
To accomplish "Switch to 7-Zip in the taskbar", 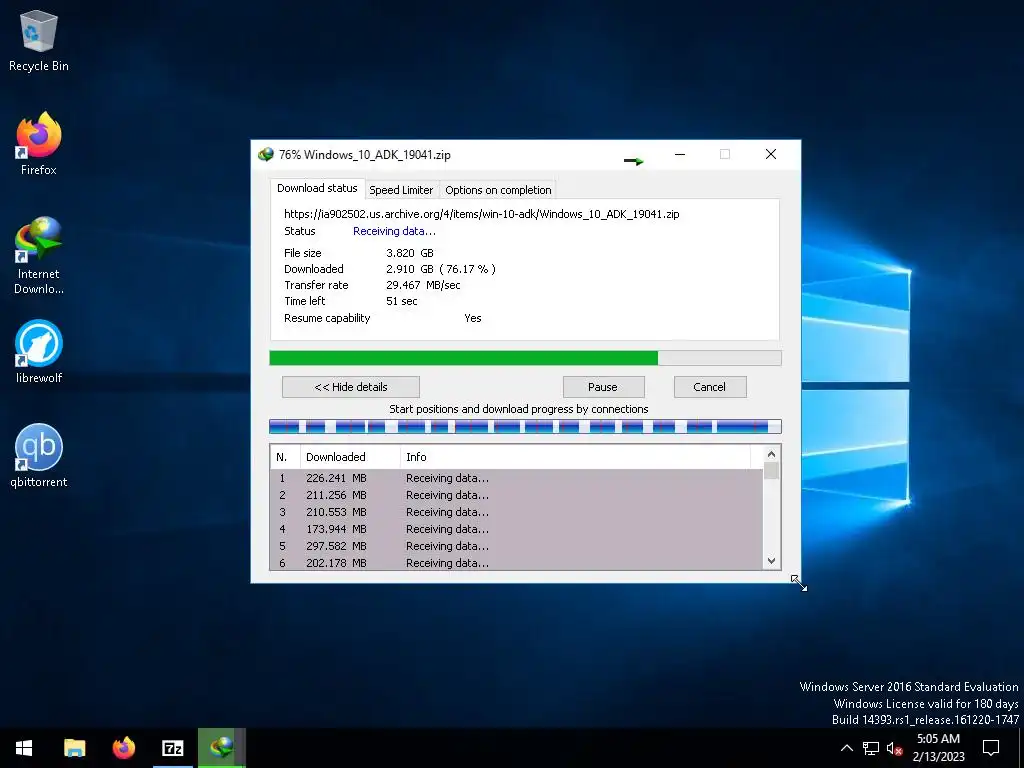I will (x=172, y=748).
